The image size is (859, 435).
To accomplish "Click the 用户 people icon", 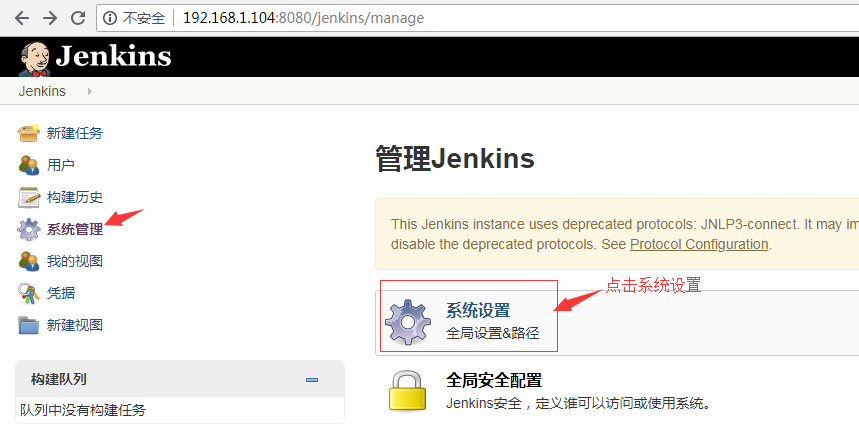I will pos(29,165).
